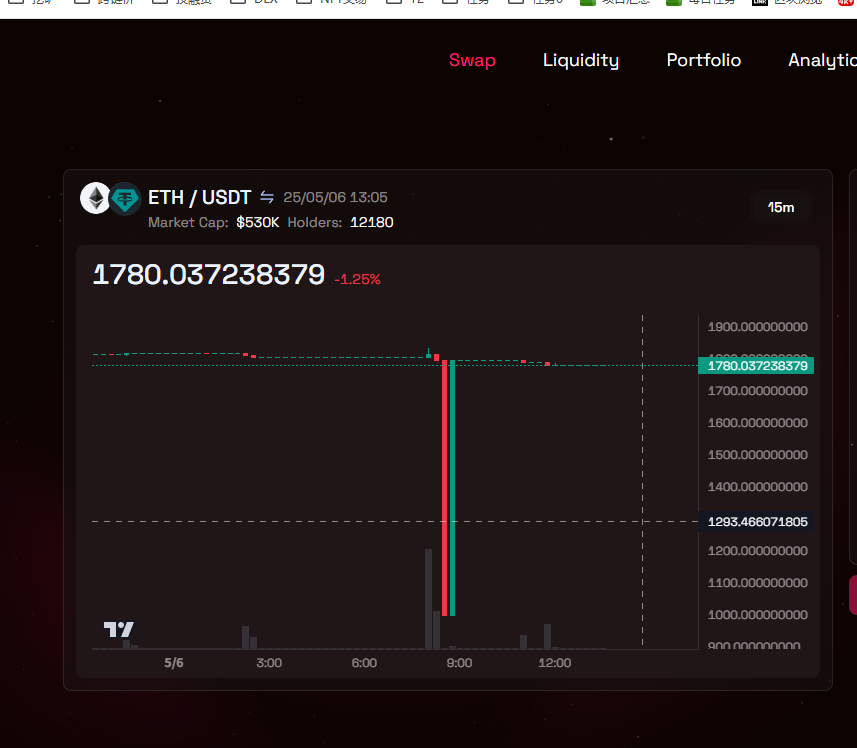Click the 6:00 time axis label

[364, 663]
